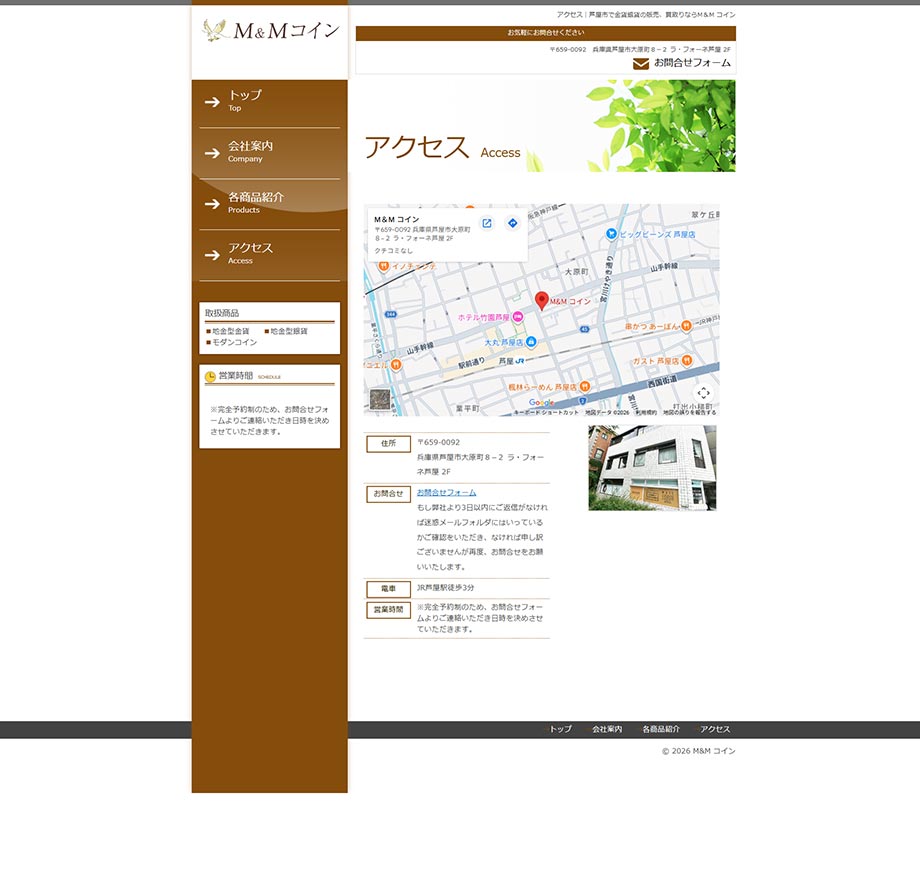
Task: Click the M&M コイン title in map card
Action: click(397, 219)
